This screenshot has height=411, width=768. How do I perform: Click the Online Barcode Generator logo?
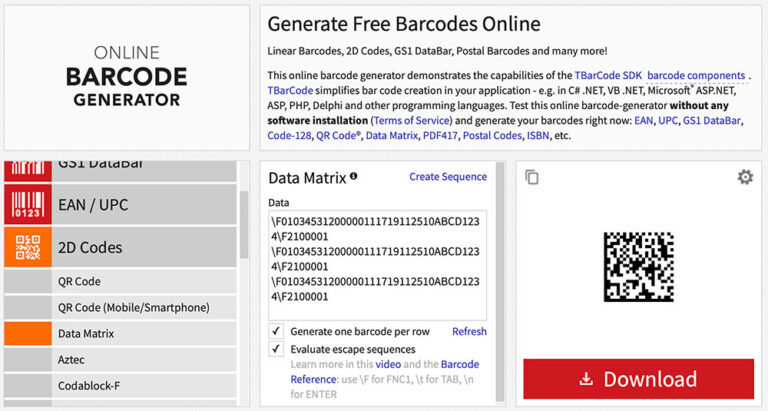pyautogui.click(x=125, y=76)
